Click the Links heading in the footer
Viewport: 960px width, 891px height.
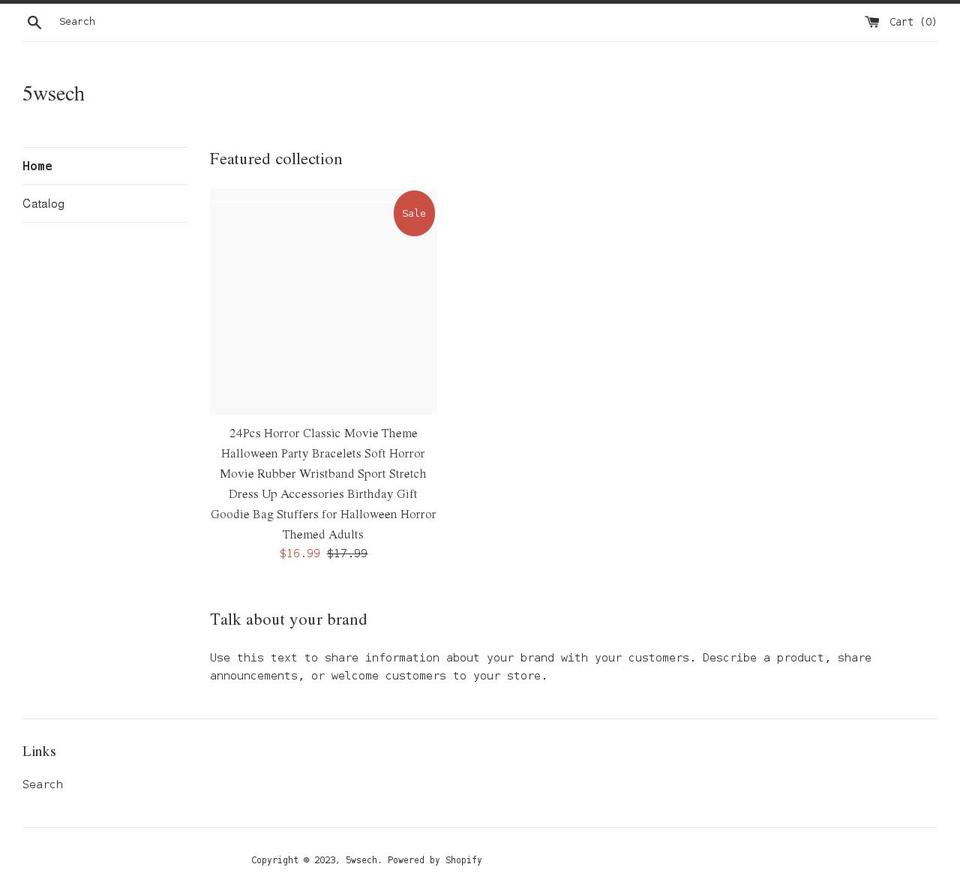(39, 751)
